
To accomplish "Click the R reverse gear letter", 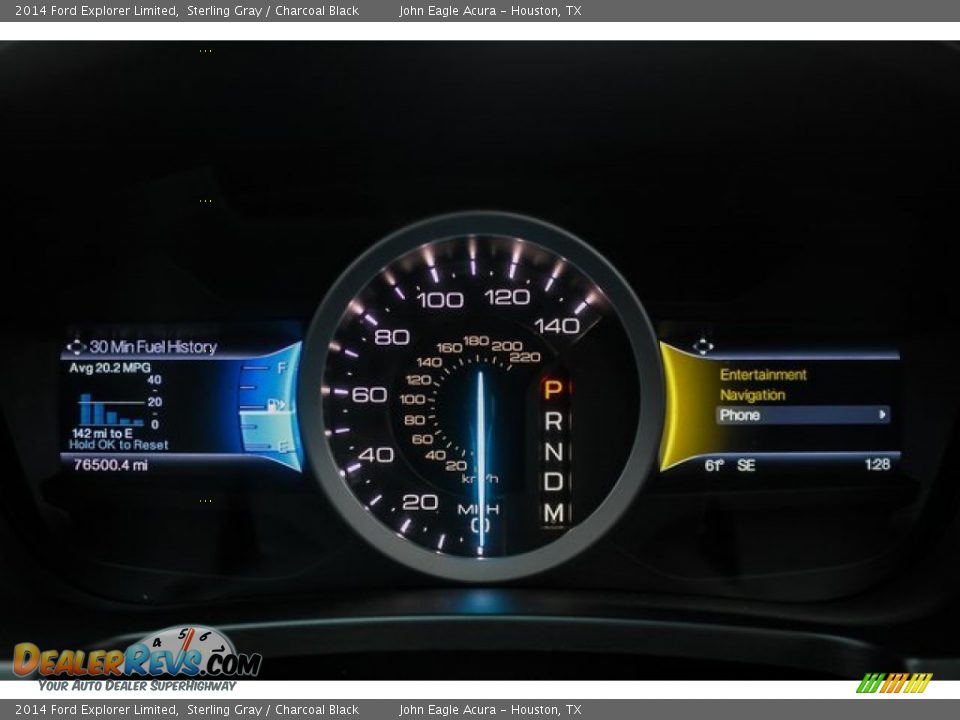I will coord(552,421).
